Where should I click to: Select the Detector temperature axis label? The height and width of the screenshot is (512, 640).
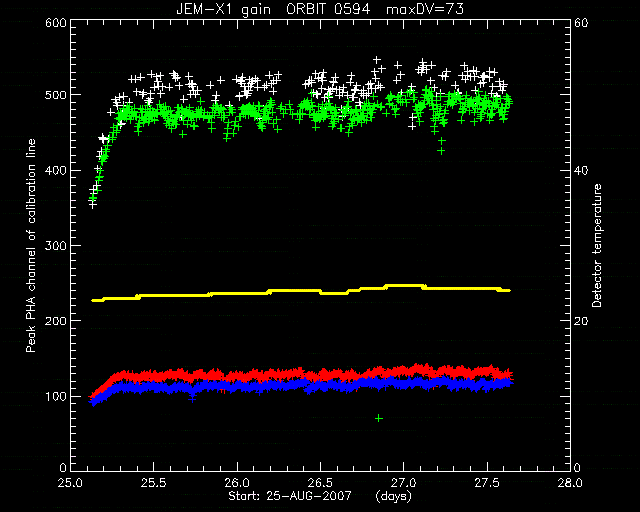[x=597, y=245]
